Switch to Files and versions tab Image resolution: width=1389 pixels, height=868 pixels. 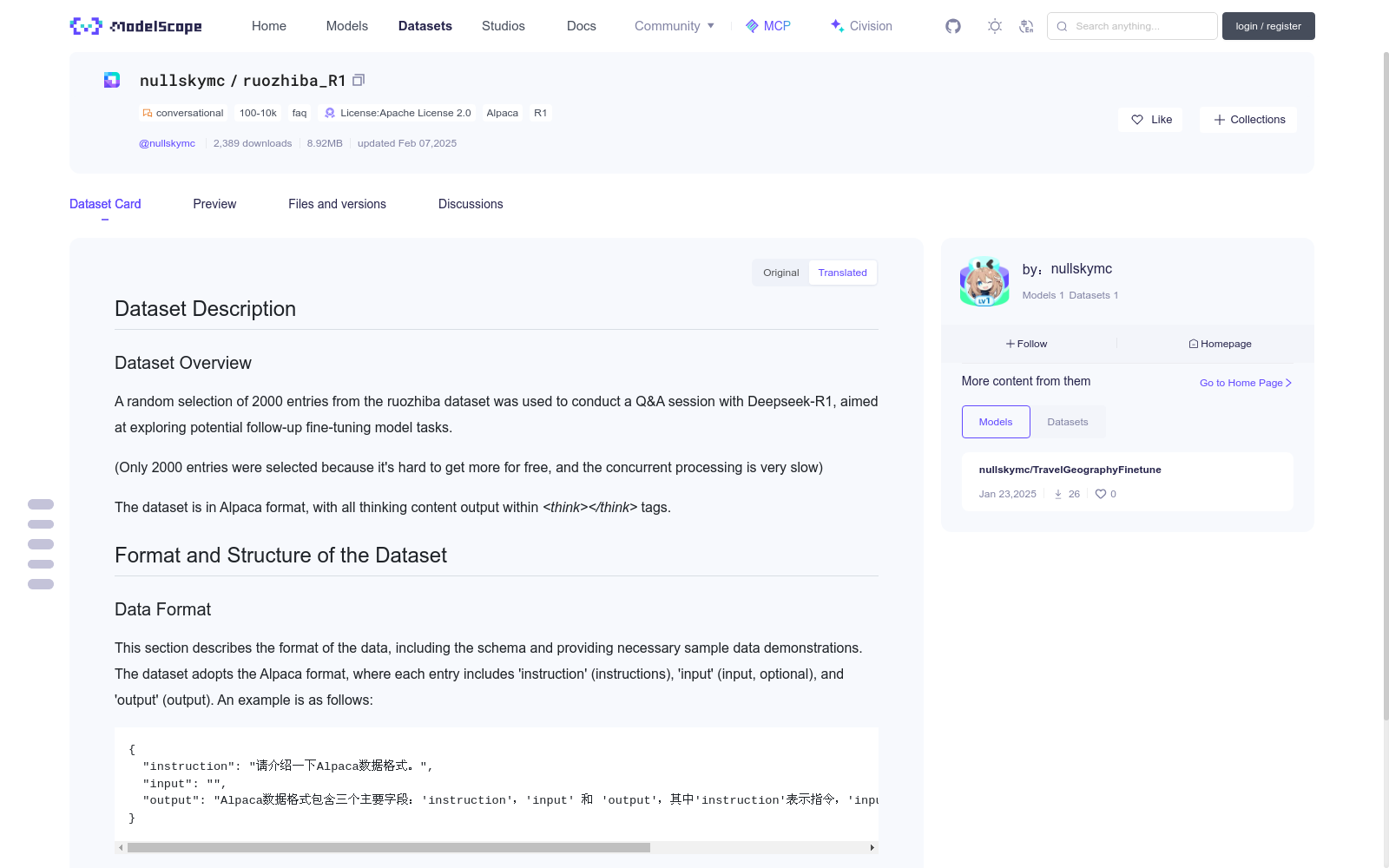click(x=337, y=204)
